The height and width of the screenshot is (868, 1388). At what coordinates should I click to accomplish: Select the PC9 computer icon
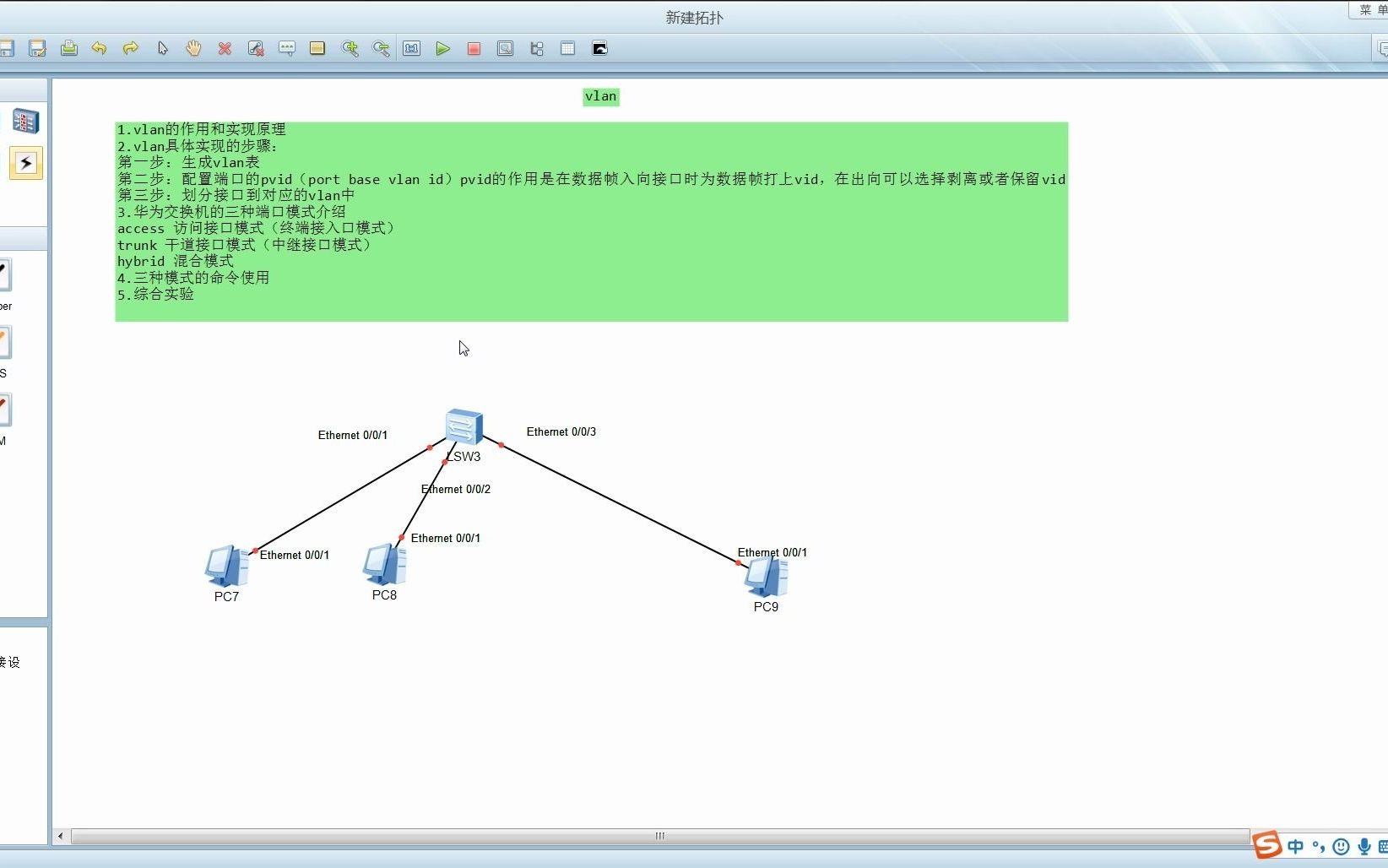pos(766,578)
